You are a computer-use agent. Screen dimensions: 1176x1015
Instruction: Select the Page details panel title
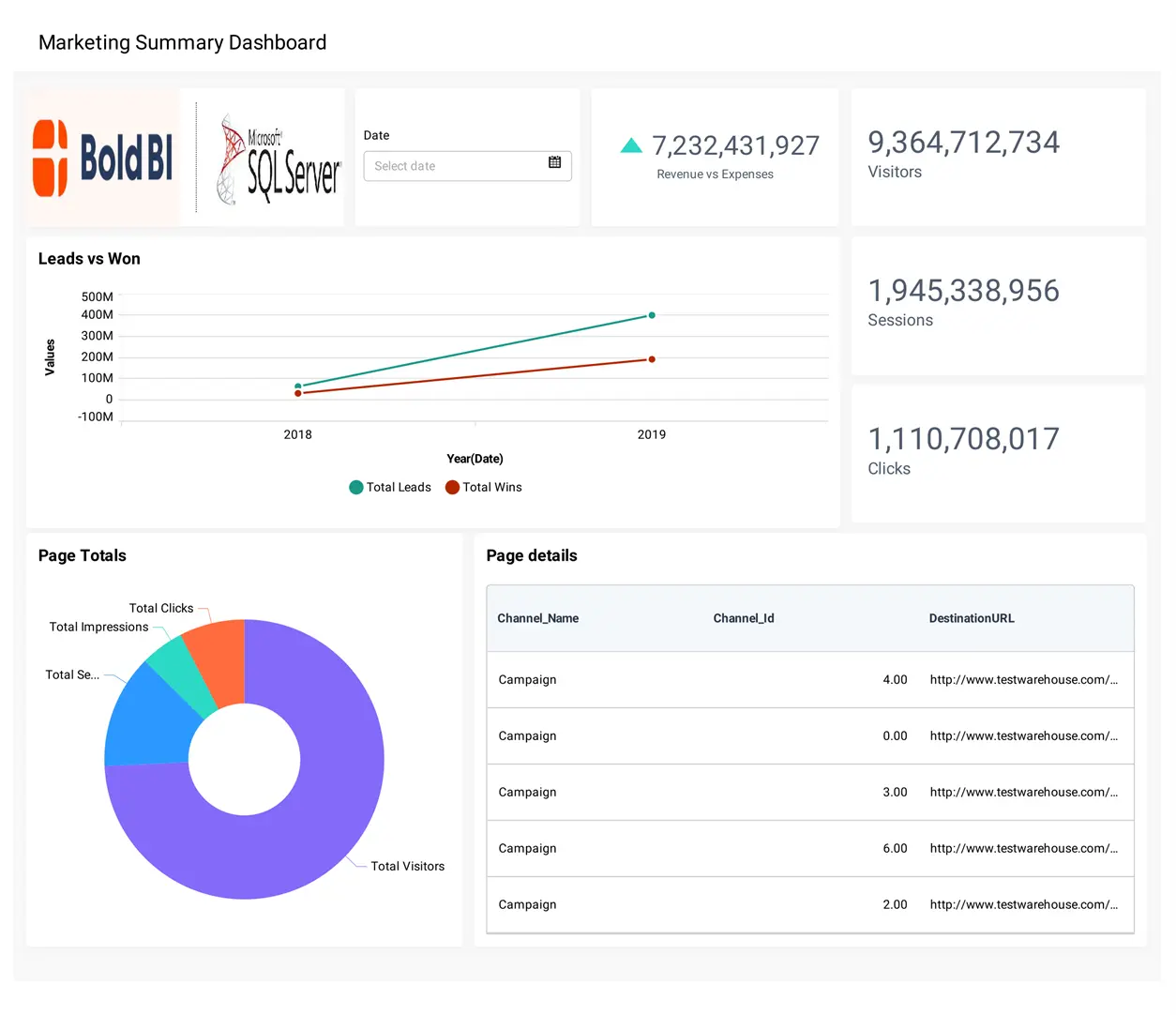(x=532, y=555)
